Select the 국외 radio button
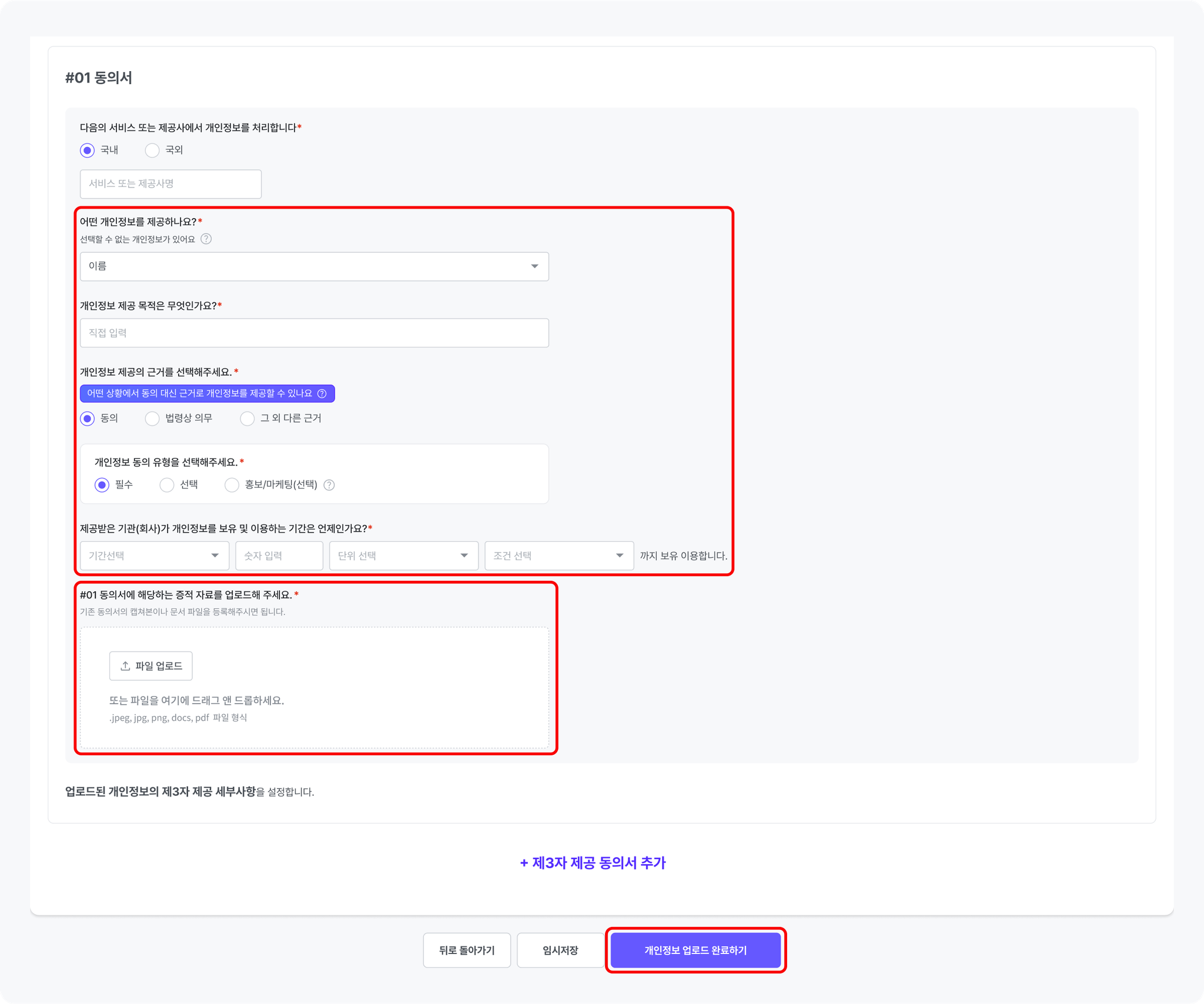Image resolution: width=1204 pixels, height=1004 pixels. 152,150
